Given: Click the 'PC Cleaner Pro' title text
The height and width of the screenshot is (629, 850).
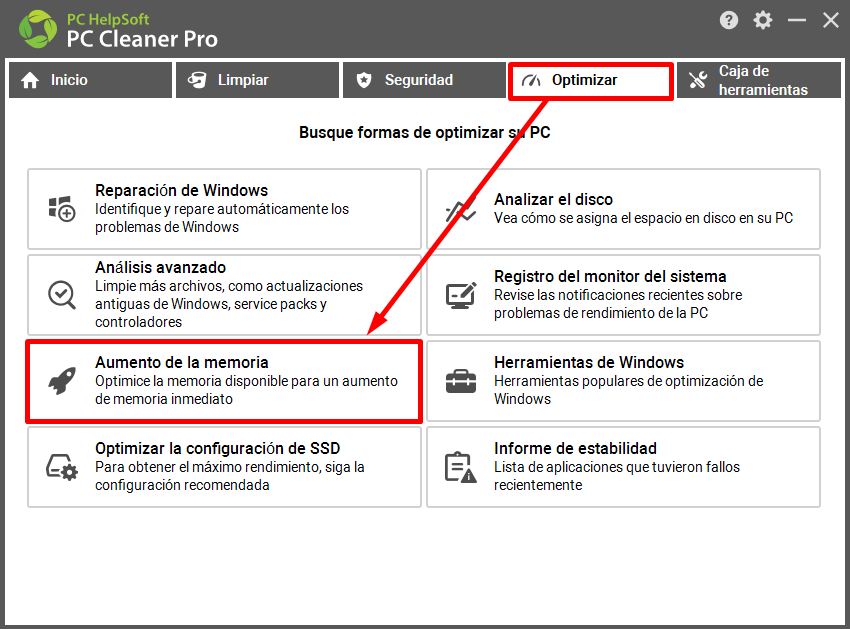Looking at the screenshot, I should (142, 39).
